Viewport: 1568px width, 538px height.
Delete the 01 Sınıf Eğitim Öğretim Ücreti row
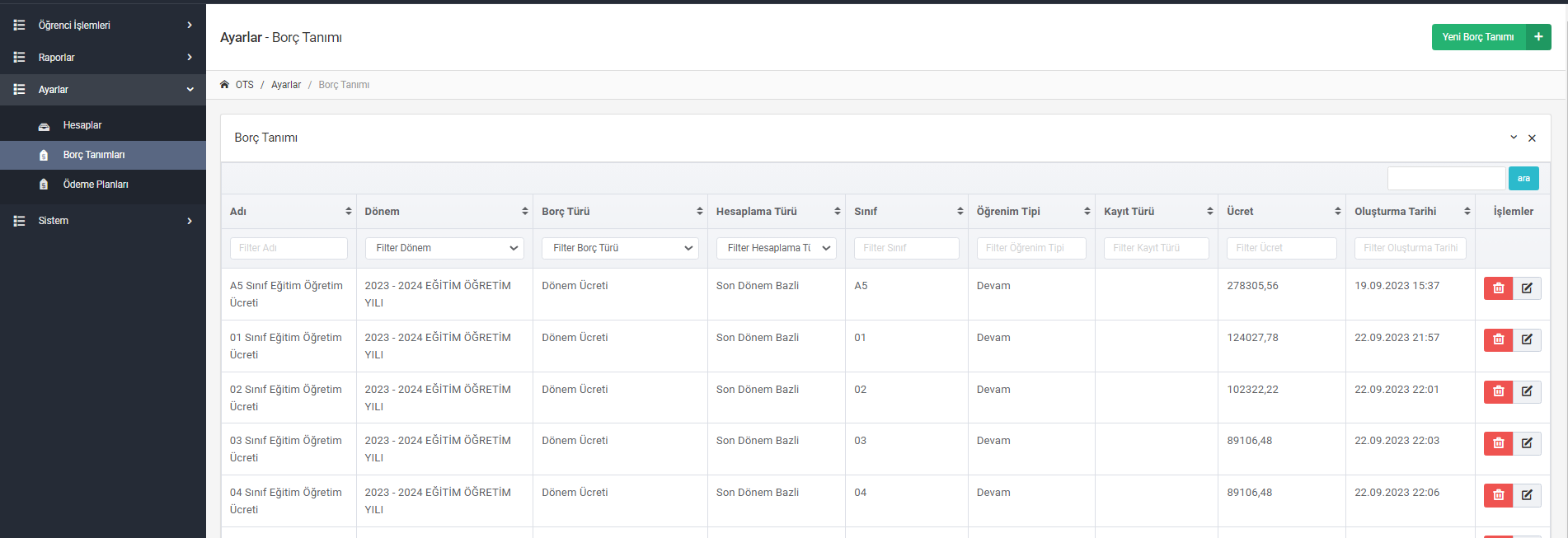click(x=1498, y=339)
